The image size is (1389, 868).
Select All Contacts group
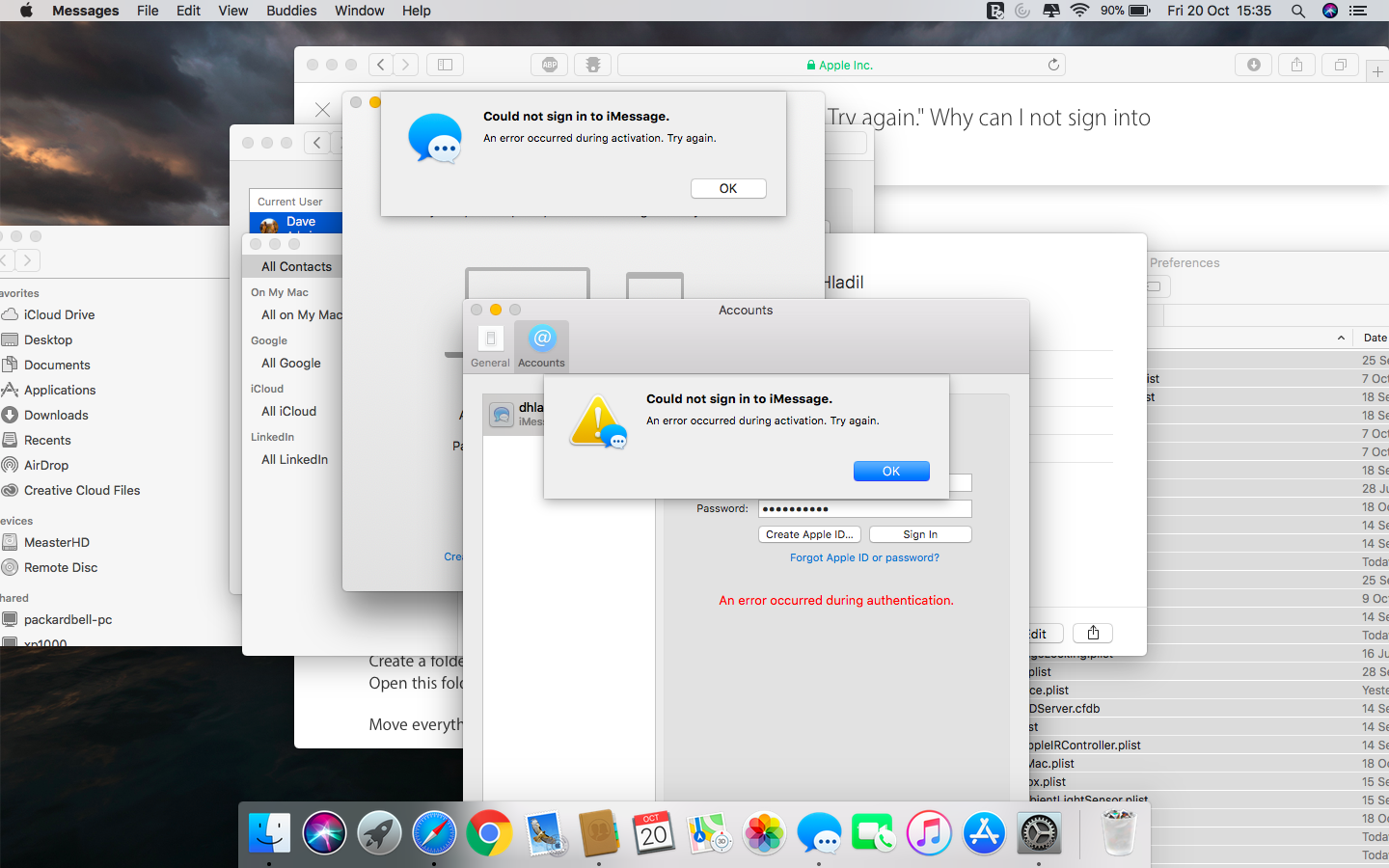pyautogui.click(x=296, y=266)
